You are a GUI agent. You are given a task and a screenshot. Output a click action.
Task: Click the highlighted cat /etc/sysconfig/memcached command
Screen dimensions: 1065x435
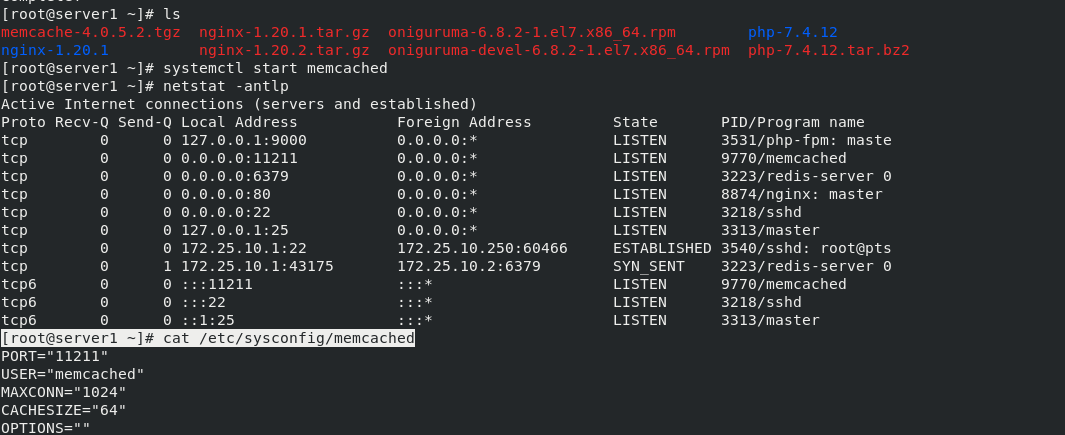(289, 338)
